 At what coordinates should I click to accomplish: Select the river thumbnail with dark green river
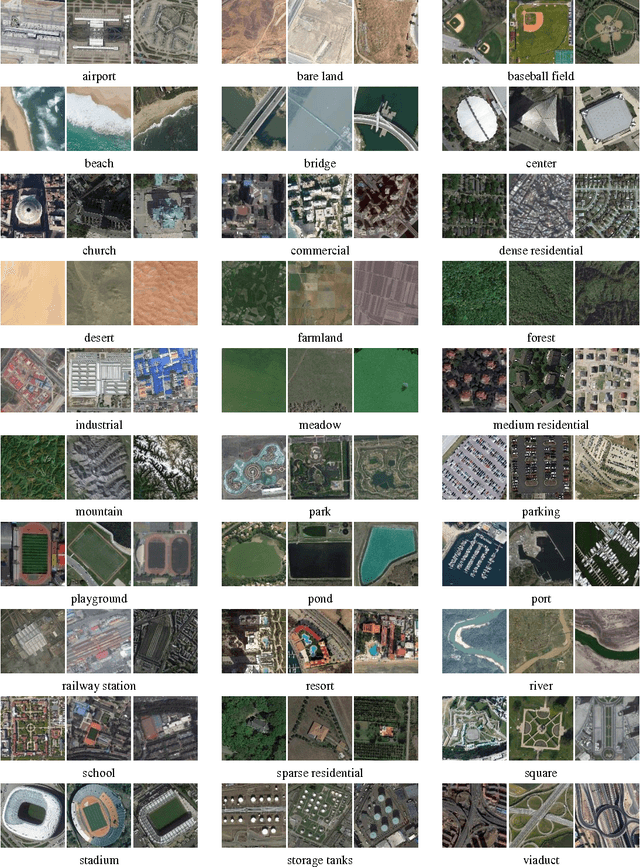(x=607, y=642)
